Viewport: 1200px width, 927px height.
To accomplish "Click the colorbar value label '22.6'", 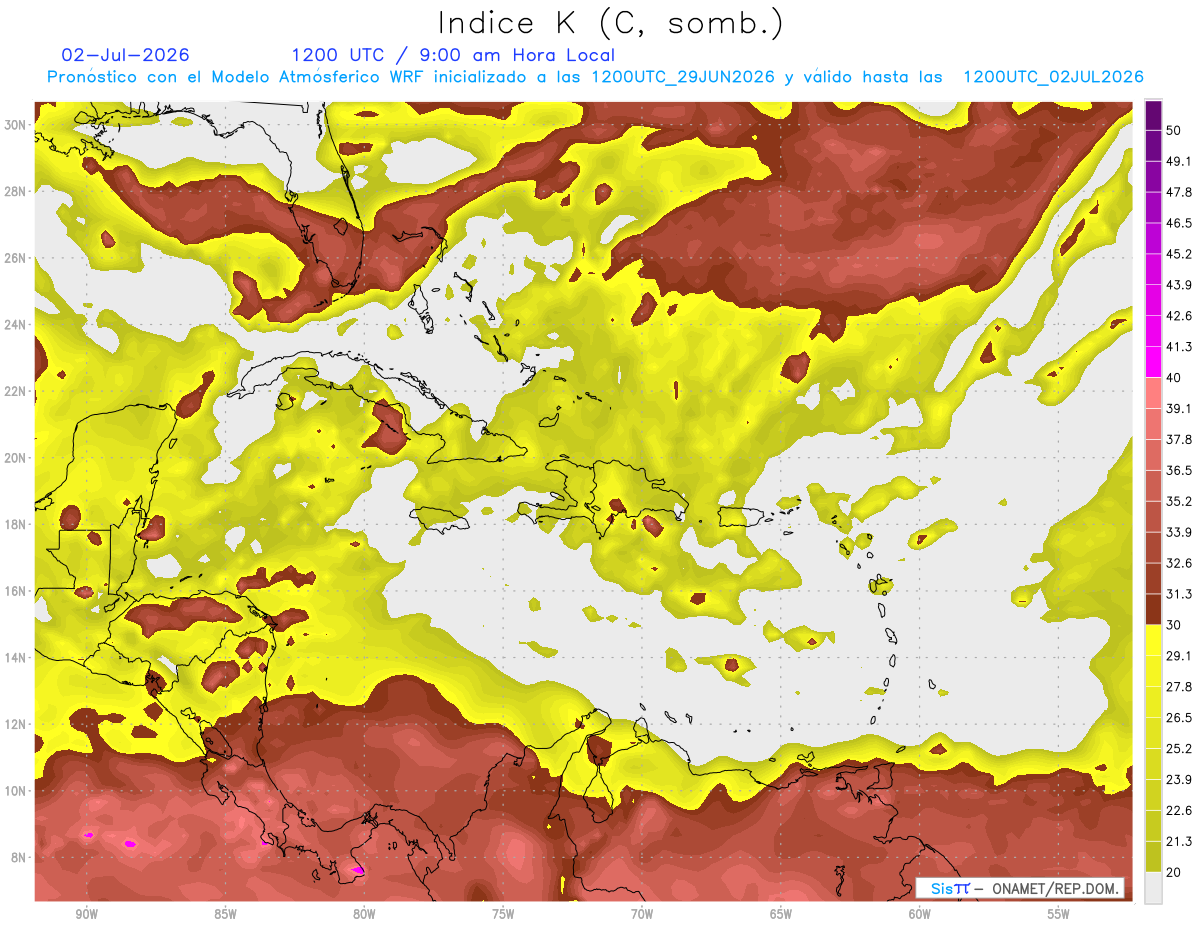I will [1178, 811].
